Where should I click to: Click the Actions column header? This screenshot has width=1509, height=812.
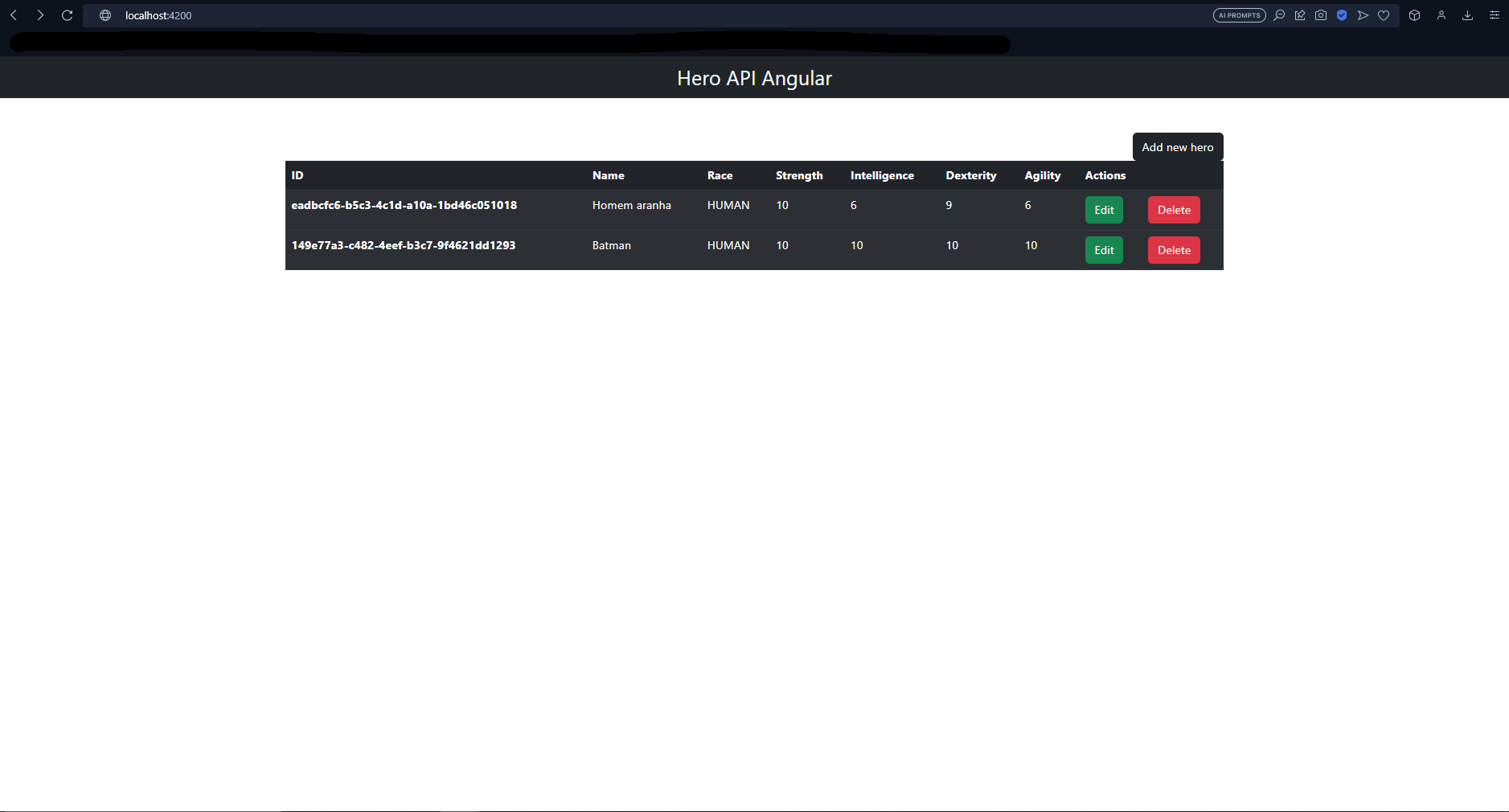click(1105, 175)
